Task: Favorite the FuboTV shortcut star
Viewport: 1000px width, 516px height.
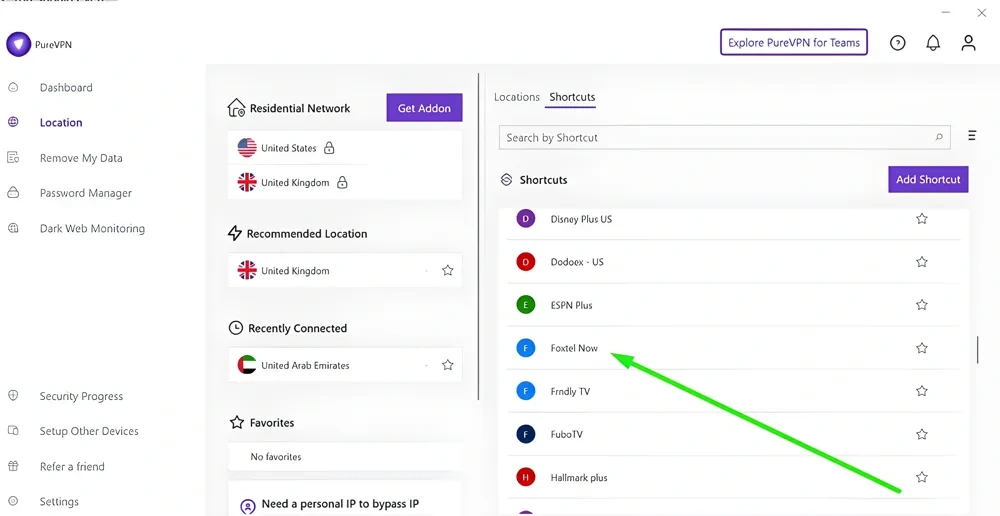Action: pyautogui.click(x=922, y=434)
